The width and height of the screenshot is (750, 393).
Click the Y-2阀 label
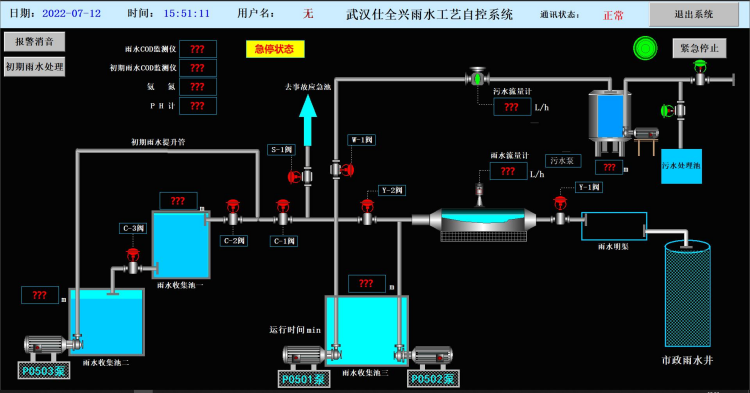392,190
